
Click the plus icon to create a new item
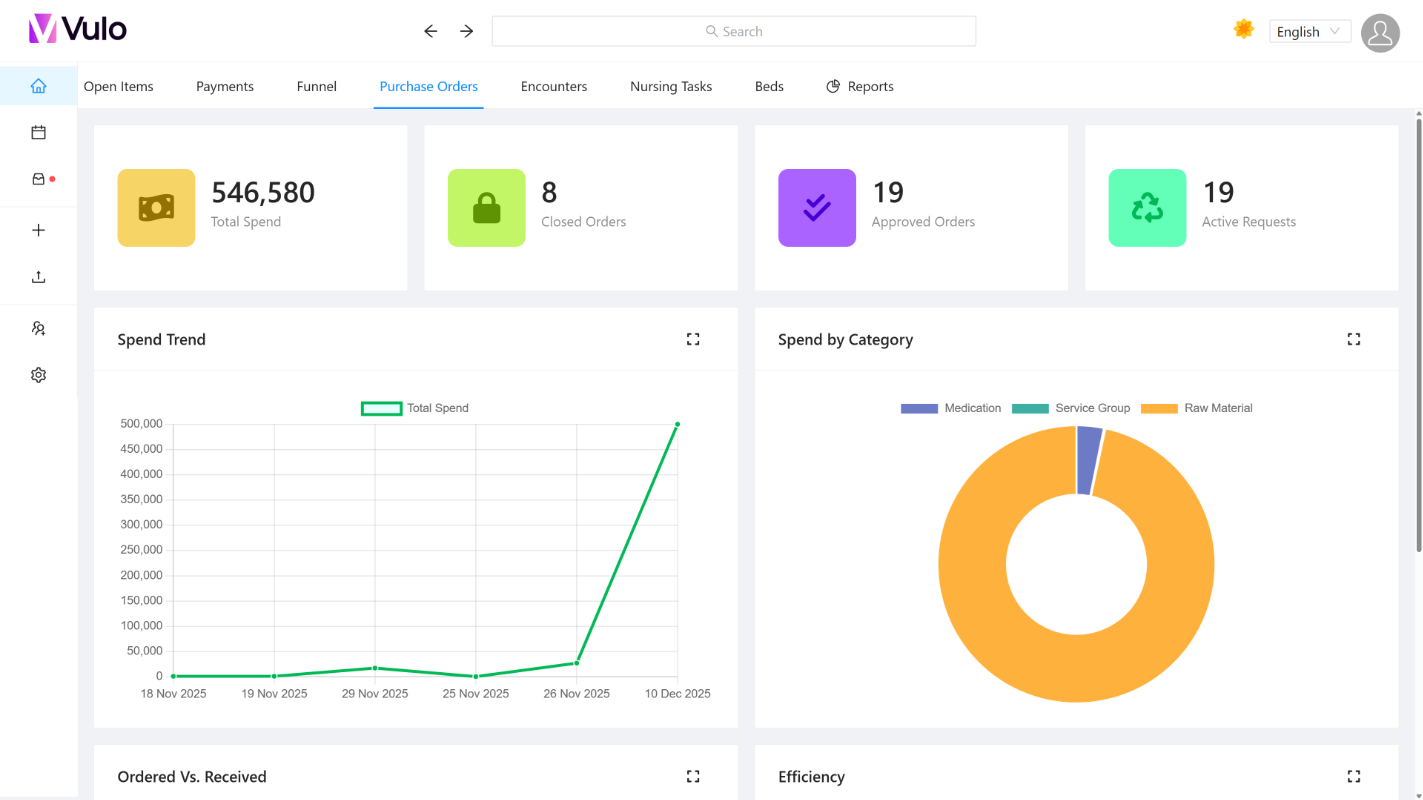point(38,229)
